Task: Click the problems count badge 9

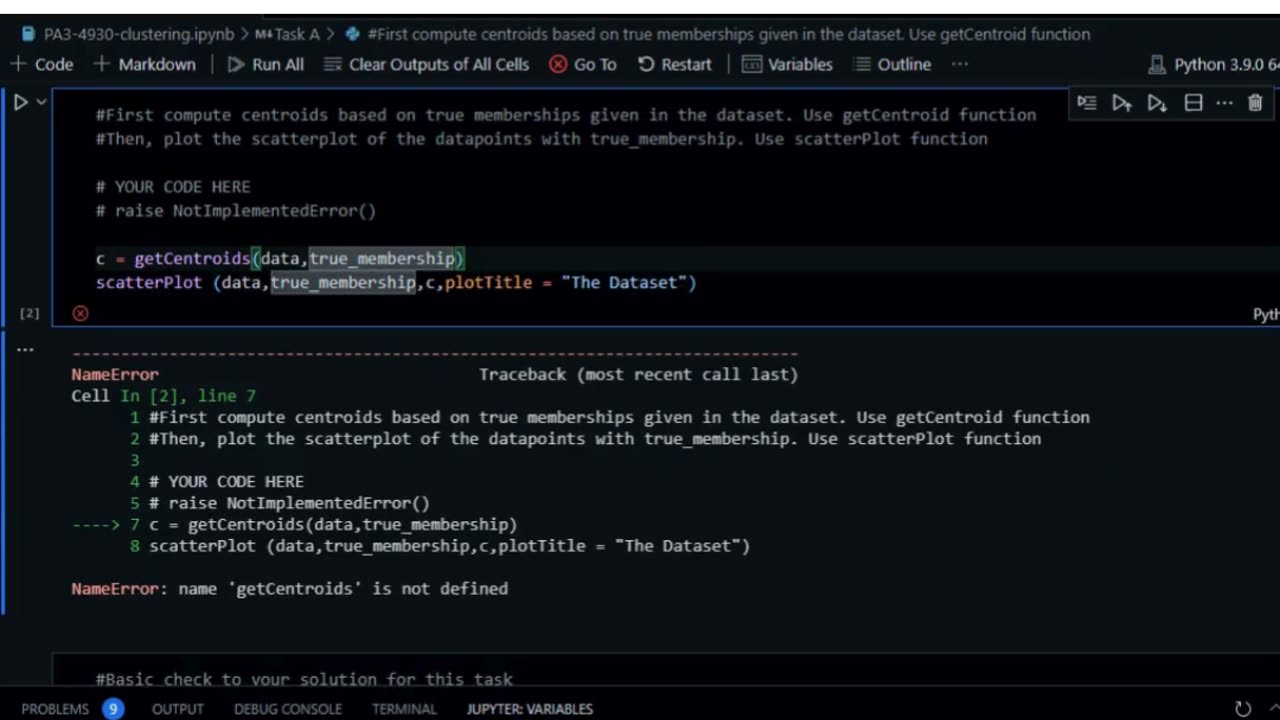Action: pos(113,709)
